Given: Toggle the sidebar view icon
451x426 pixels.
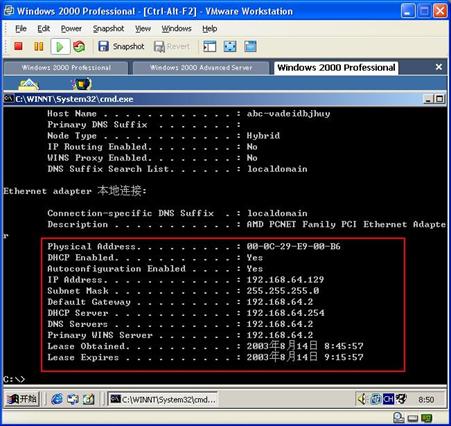Looking at the screenshot, I should click(x=210, y=46).
